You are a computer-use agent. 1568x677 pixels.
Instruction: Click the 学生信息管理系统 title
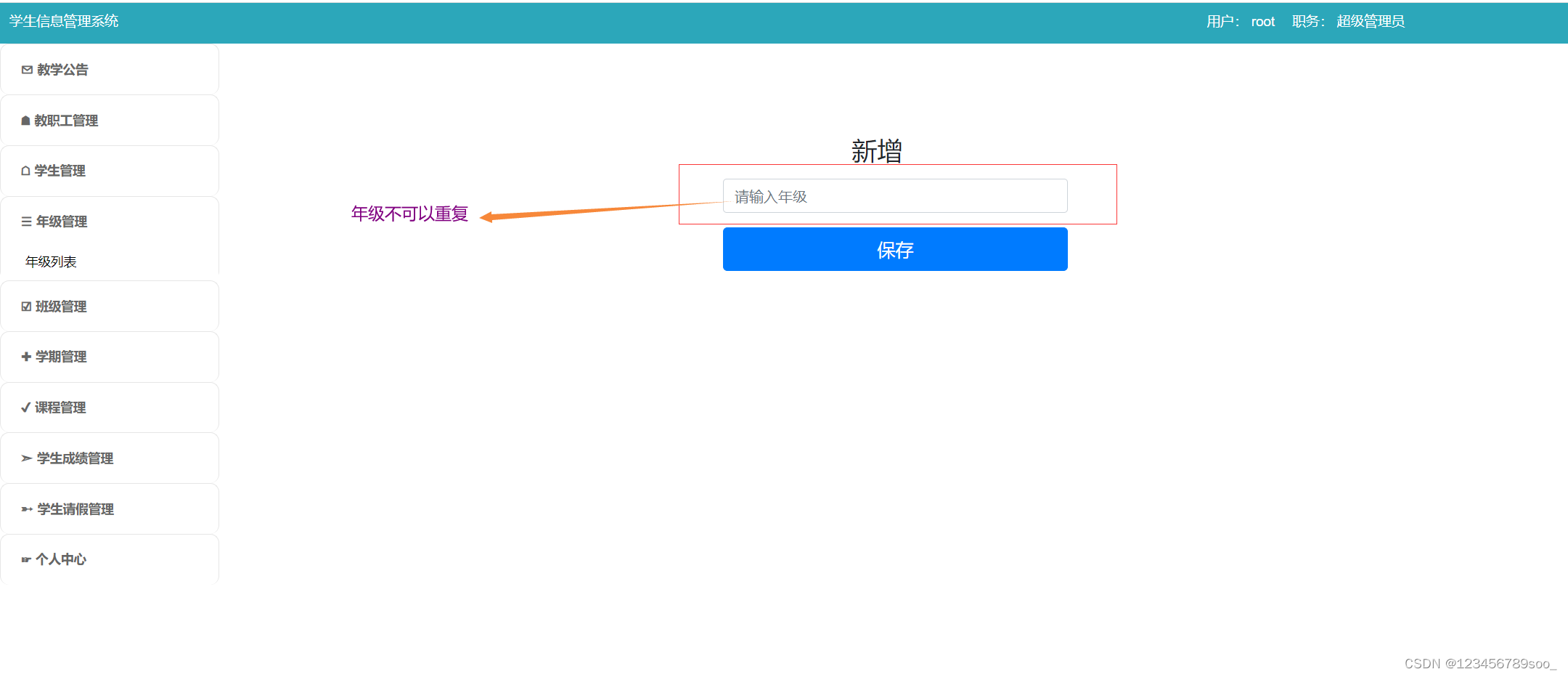tap(64, 21)
